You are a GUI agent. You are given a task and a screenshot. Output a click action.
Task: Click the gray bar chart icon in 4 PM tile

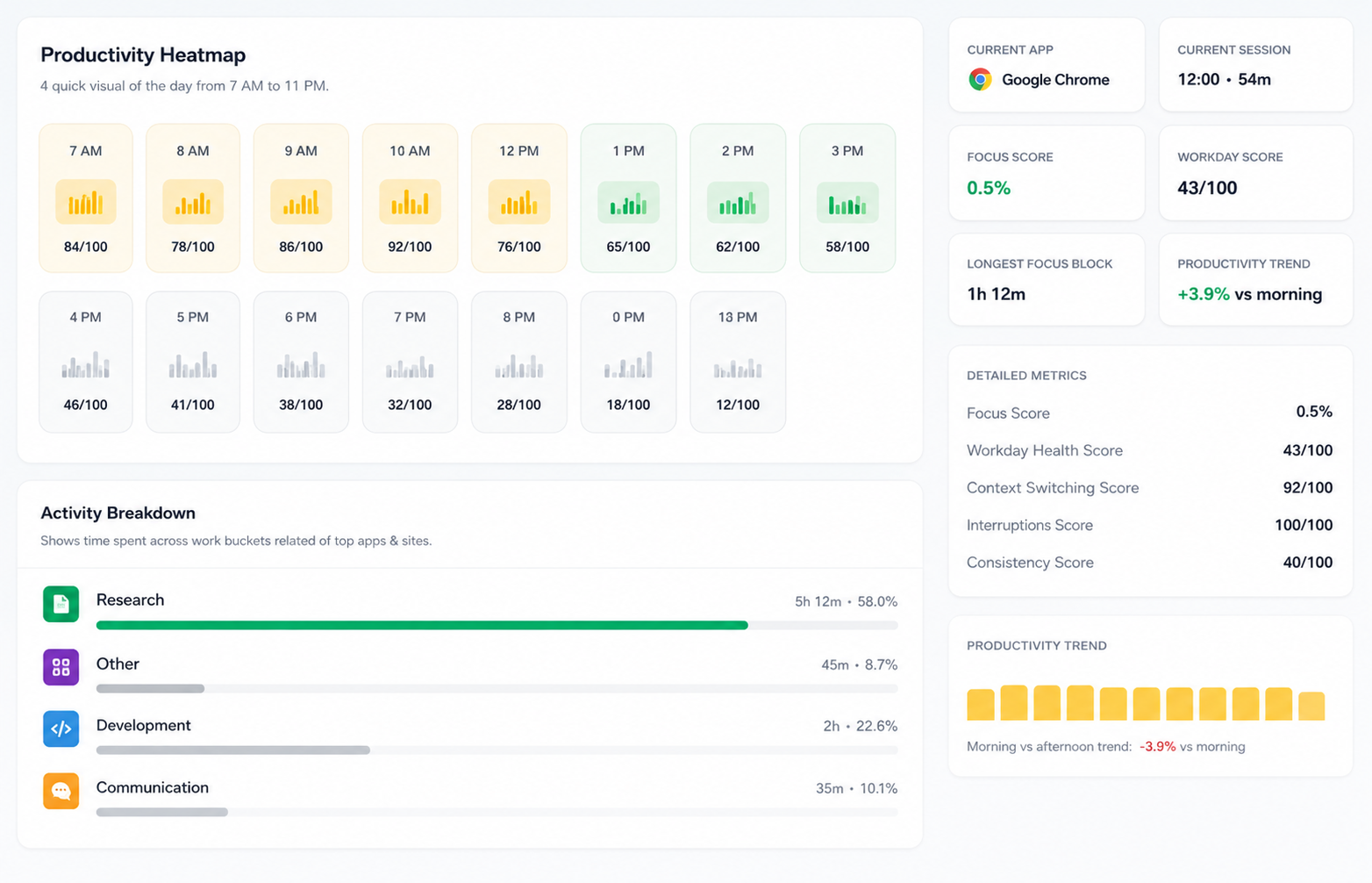[86, 364]
